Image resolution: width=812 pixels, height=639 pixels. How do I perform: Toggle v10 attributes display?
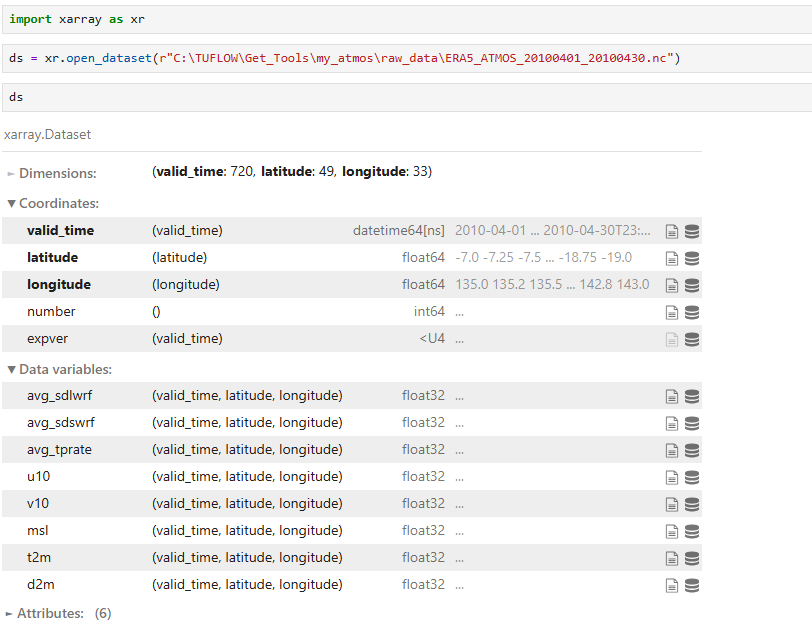tap(672, 504)
